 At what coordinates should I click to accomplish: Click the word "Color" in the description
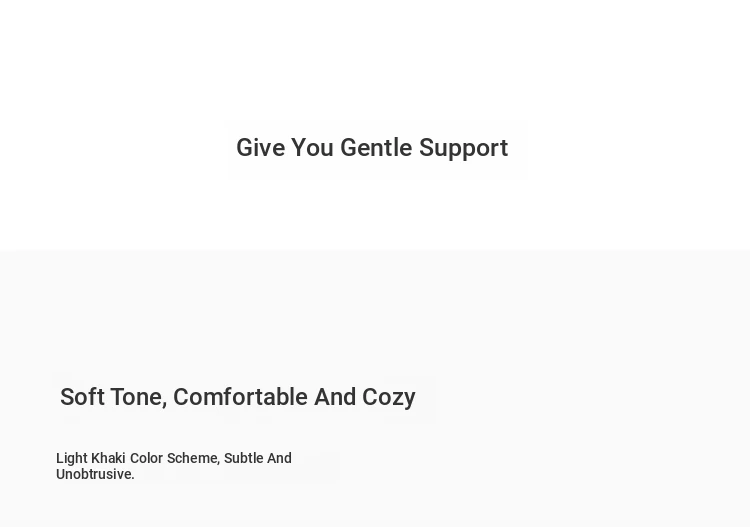(146, 458)
